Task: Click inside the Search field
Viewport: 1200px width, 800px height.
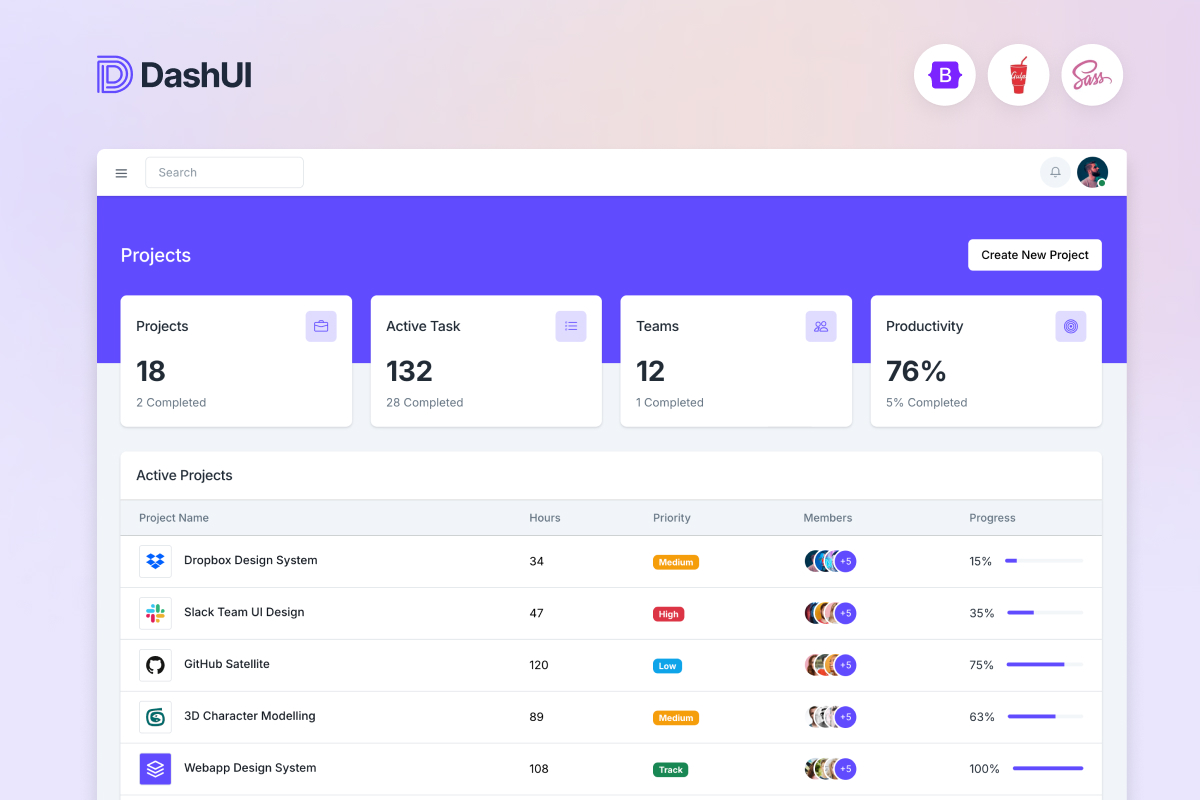Action: click(x=224, y=172)
